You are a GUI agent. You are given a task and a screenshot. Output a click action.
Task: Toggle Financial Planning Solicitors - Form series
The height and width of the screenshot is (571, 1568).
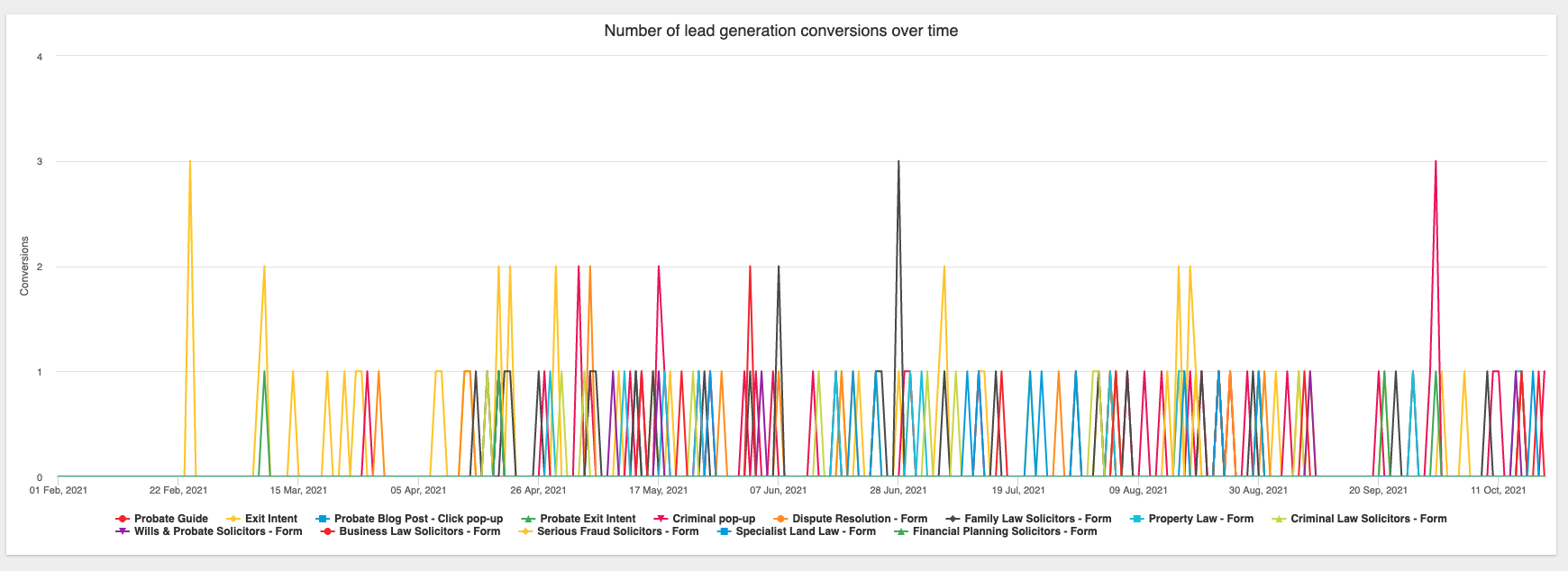click(1004, 531)
